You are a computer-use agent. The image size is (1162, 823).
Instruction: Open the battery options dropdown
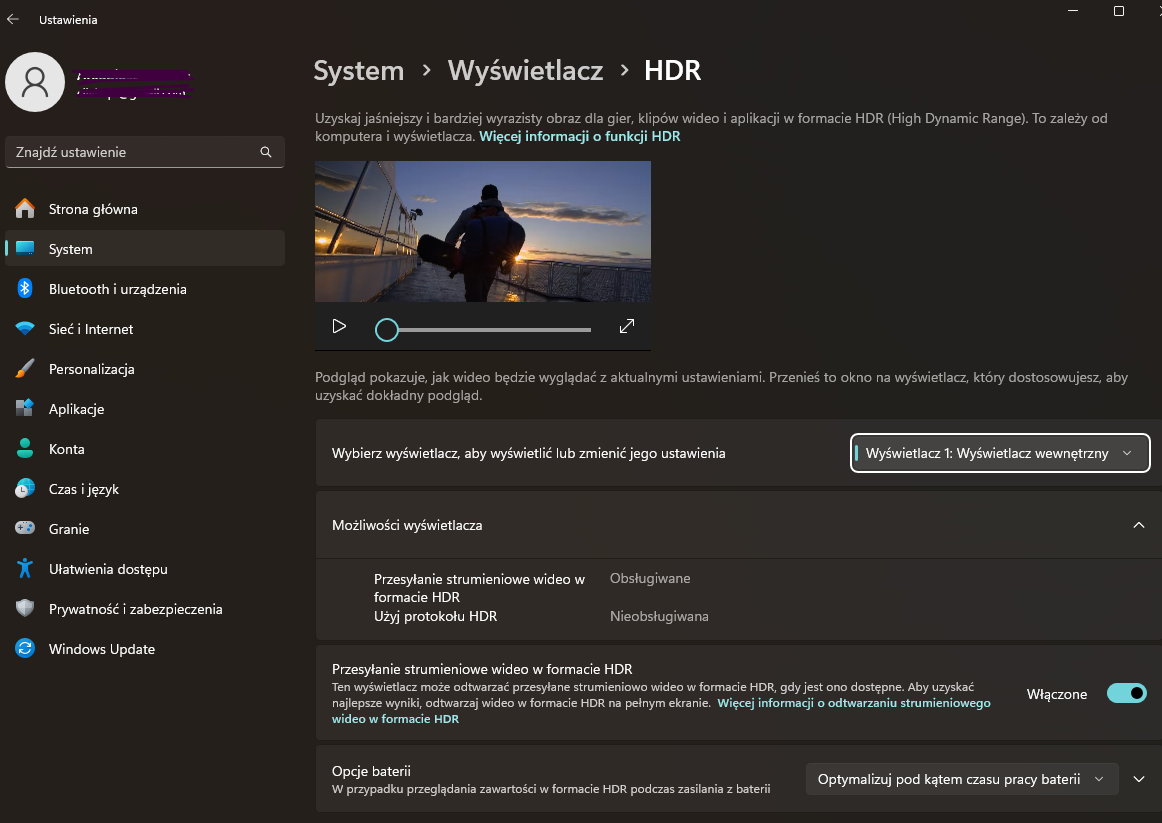click(961, 779)
